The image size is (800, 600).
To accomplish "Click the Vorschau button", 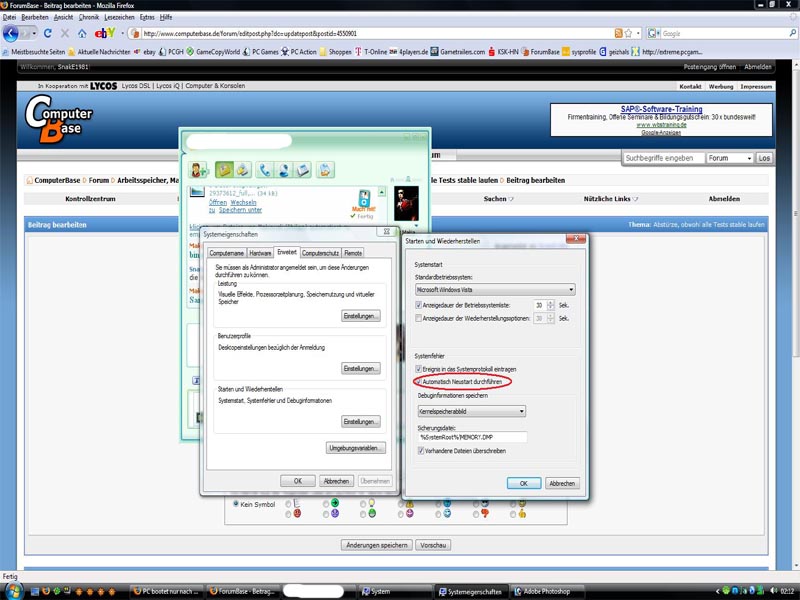I will click(x=433, y=545).
